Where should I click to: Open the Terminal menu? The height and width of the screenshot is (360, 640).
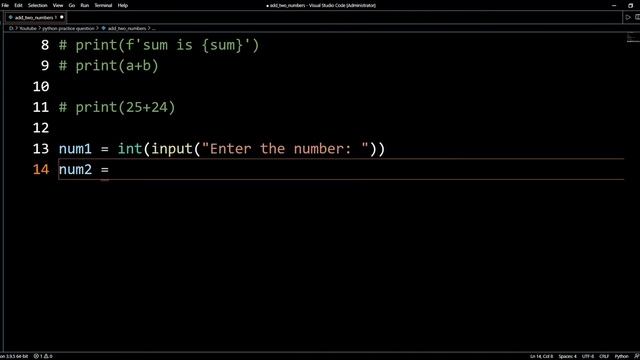103,5
